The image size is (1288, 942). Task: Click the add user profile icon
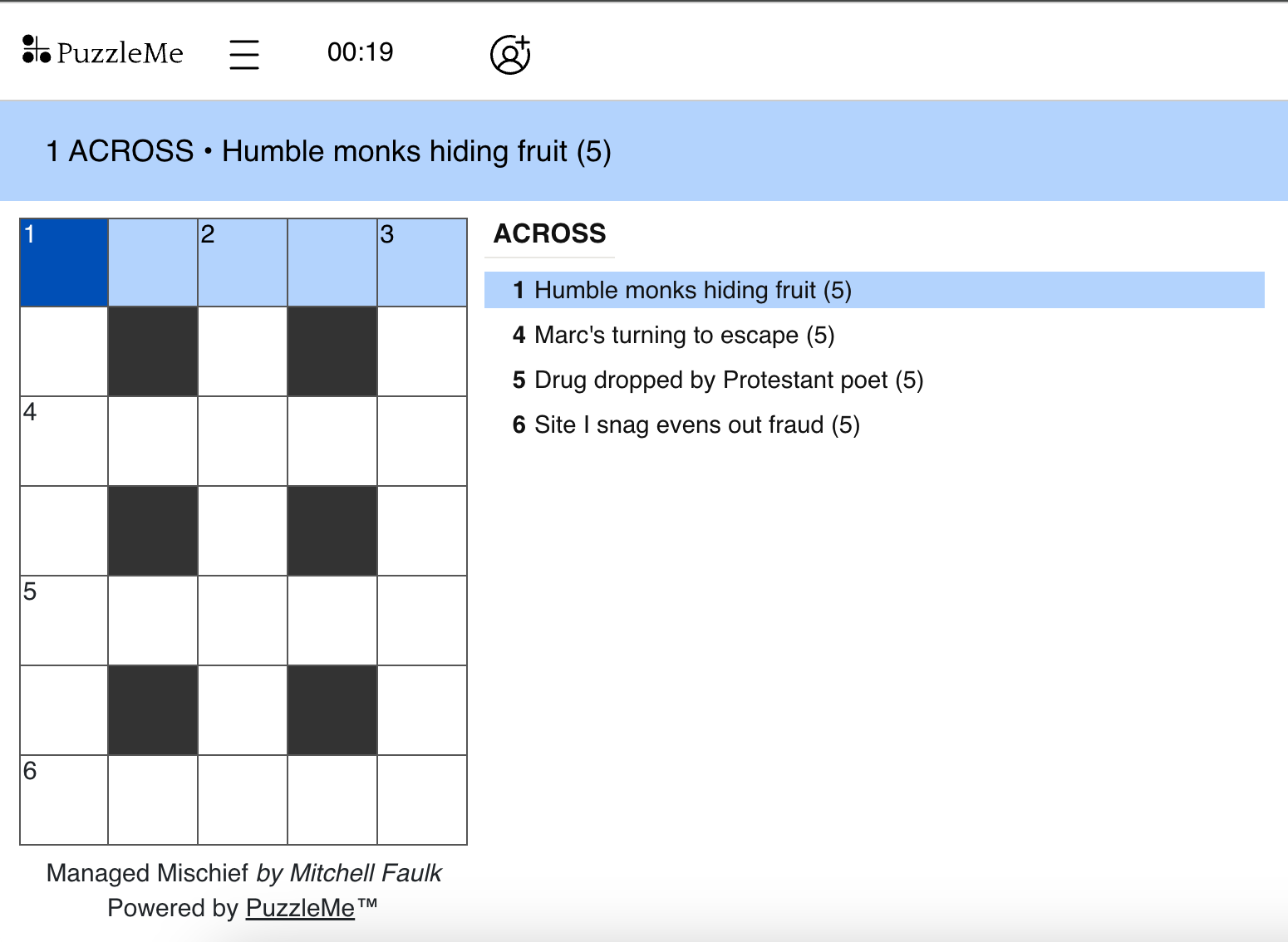[510, 55]
